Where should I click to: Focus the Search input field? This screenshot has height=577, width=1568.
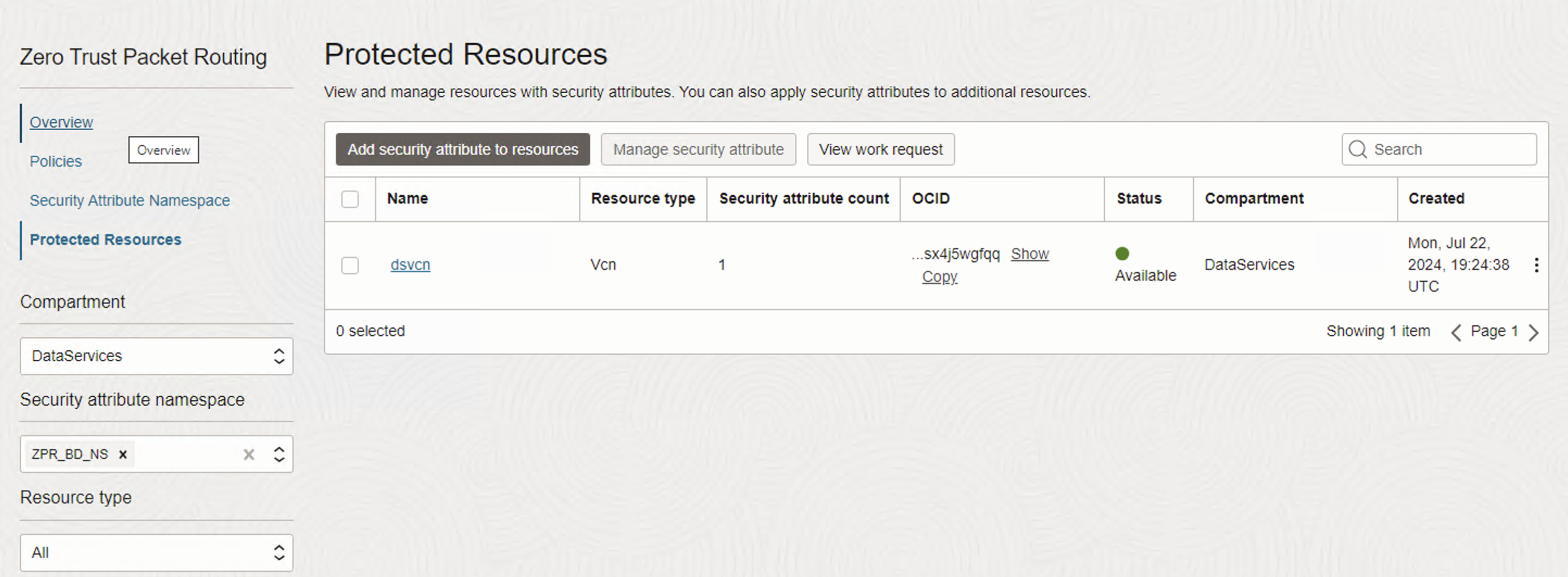click(1449, 149)
